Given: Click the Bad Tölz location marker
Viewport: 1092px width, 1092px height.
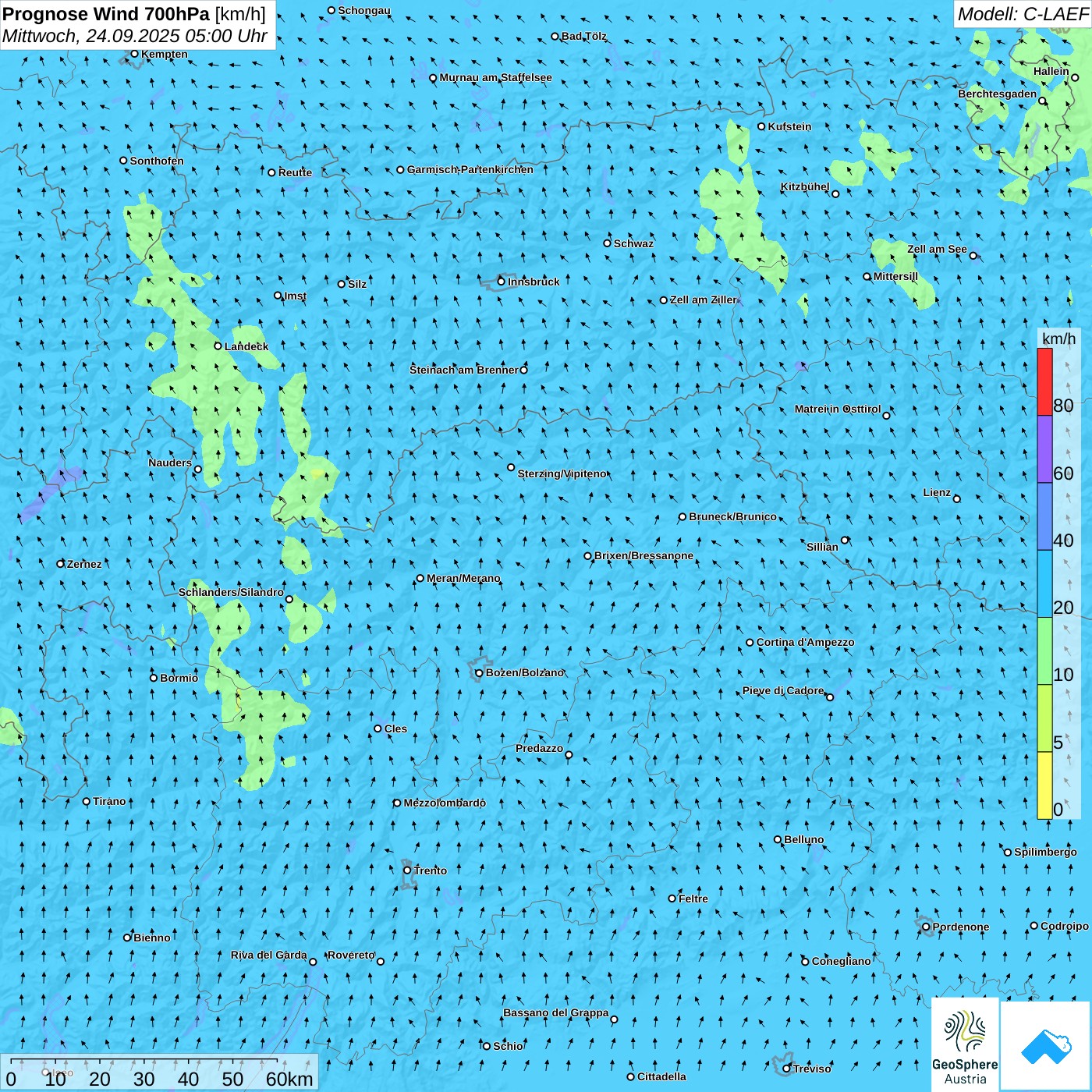Looking at the screenshot, I should tap(555, 36).
